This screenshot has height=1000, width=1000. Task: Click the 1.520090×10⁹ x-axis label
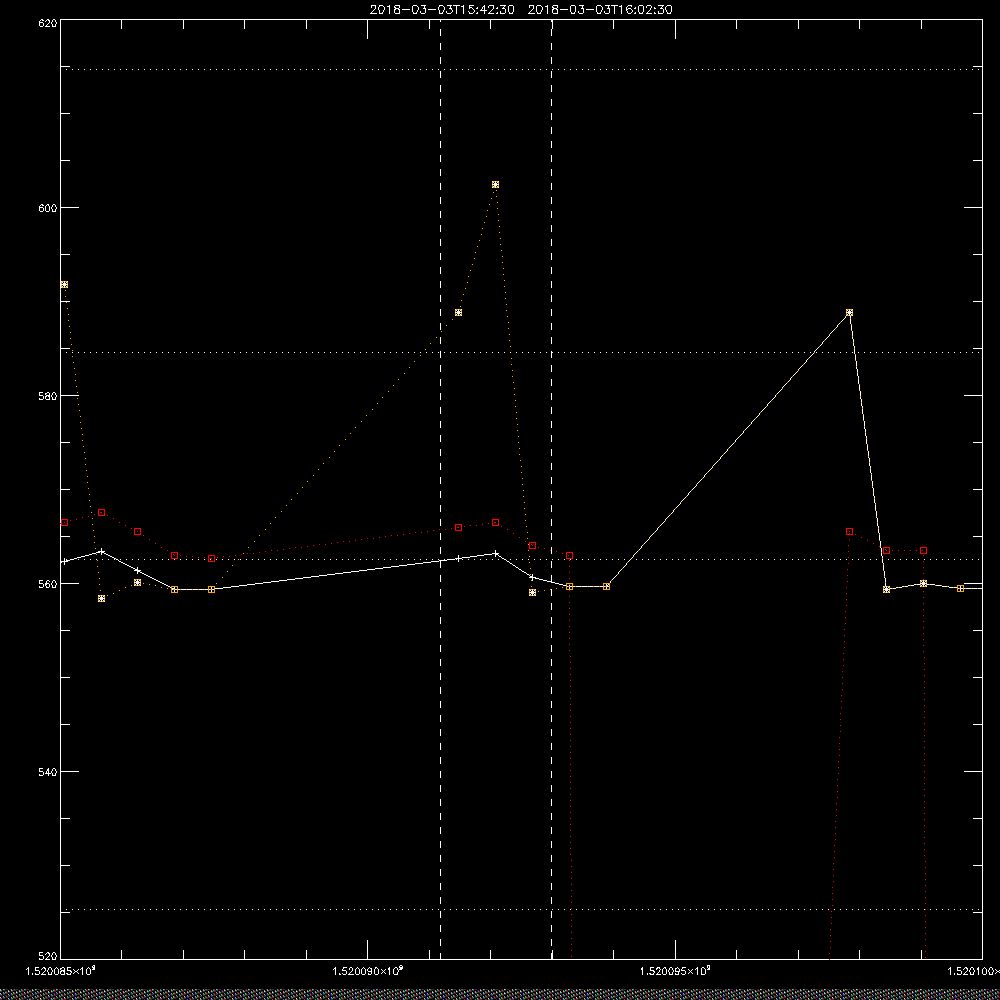coord(368,971)
